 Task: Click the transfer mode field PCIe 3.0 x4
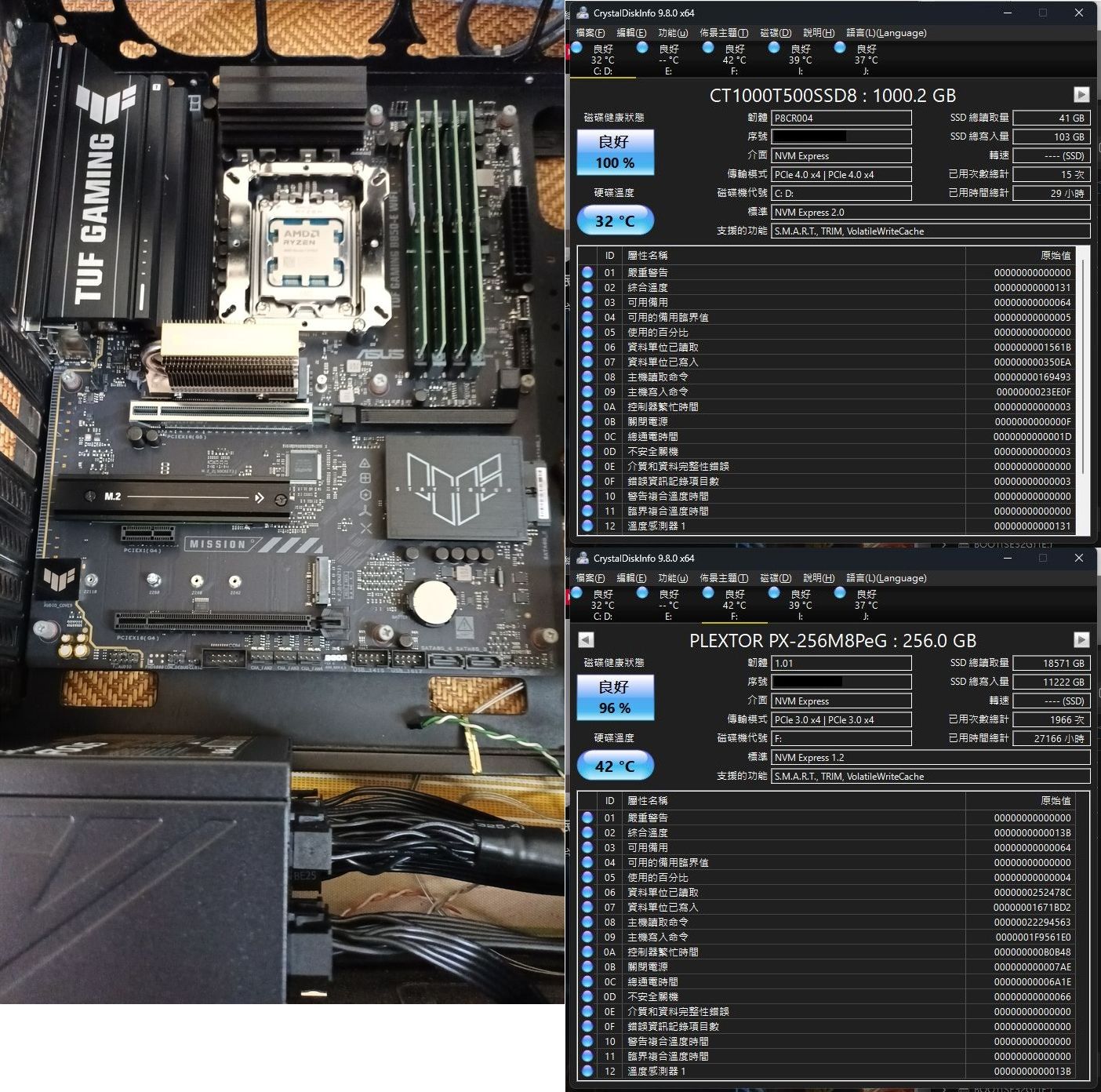pos(841,720)
